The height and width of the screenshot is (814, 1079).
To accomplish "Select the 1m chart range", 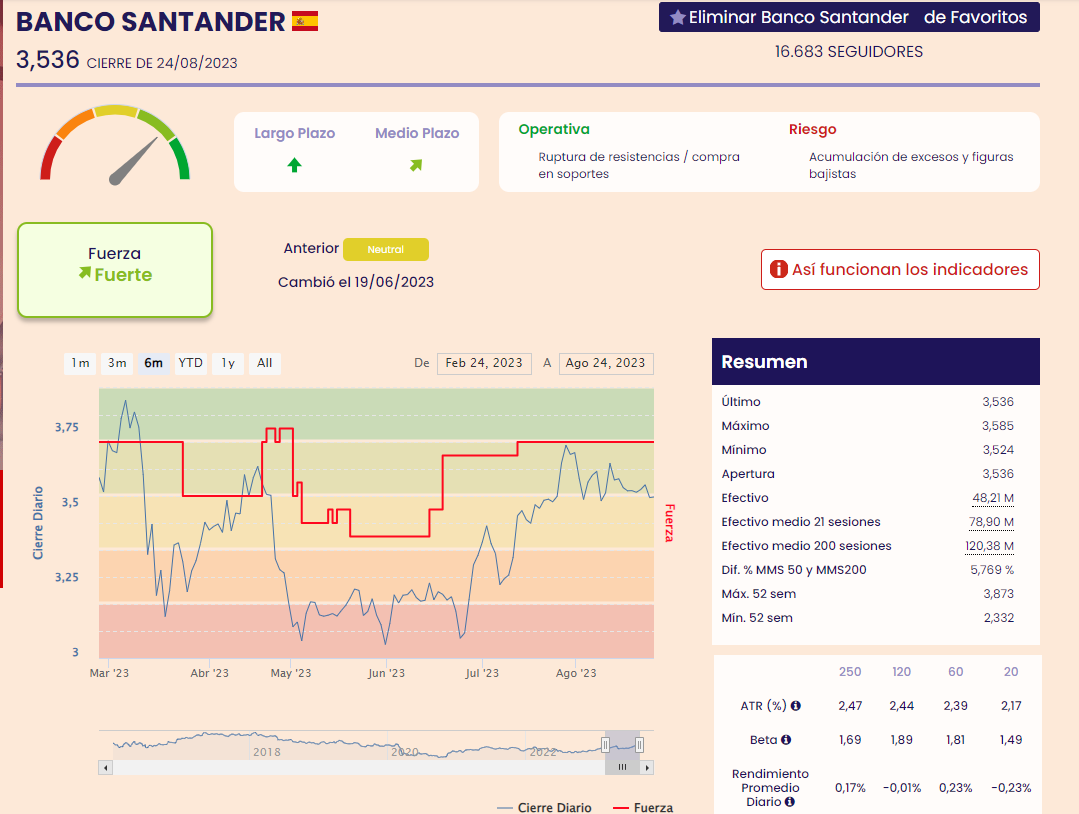I will pyautogui.click(x=80, y=363).
